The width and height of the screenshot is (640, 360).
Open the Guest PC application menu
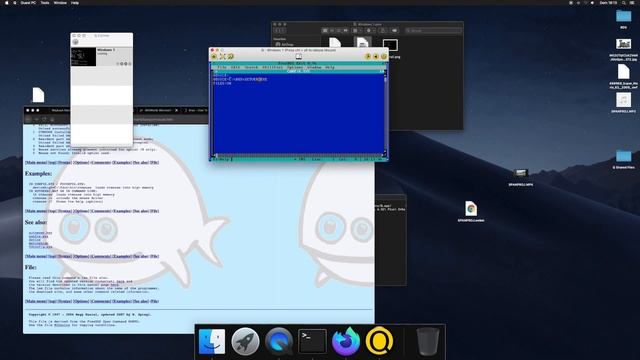tap(28, 2)
